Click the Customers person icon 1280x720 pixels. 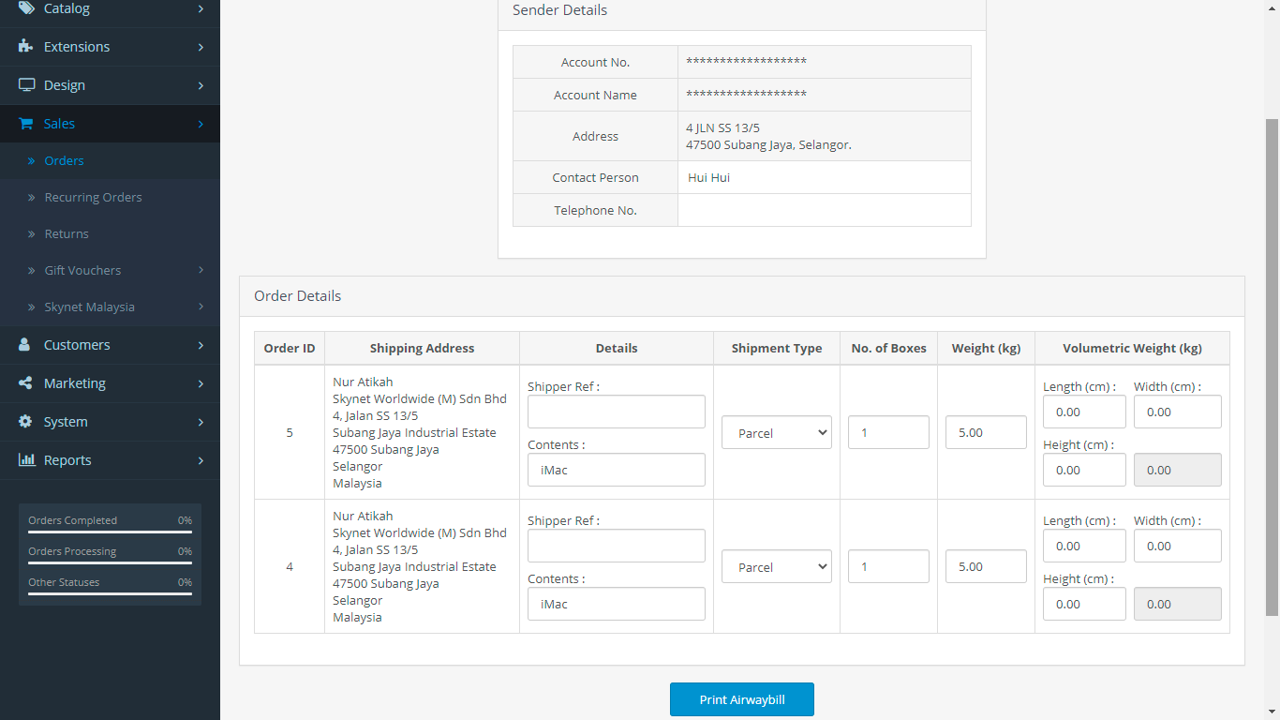click(26, 345)
